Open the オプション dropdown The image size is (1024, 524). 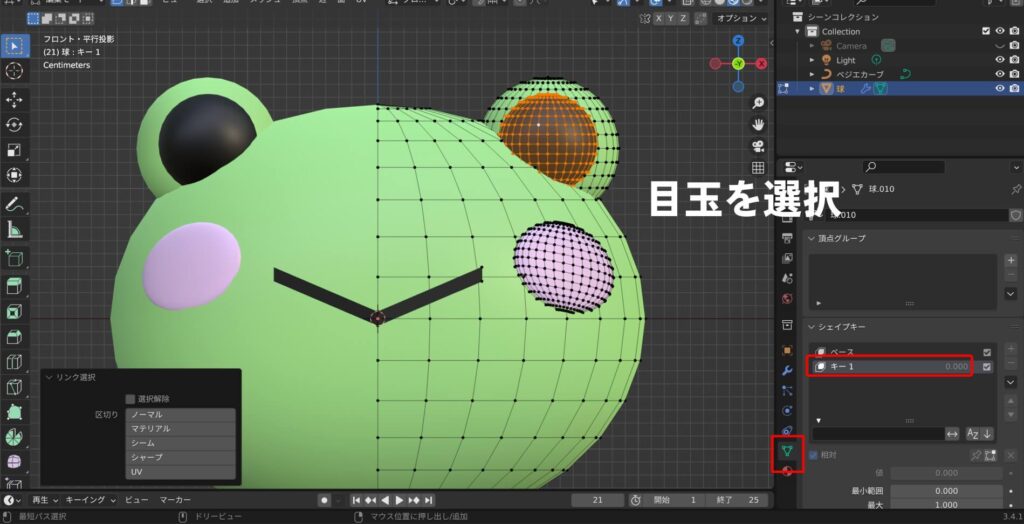coord(742,18)
